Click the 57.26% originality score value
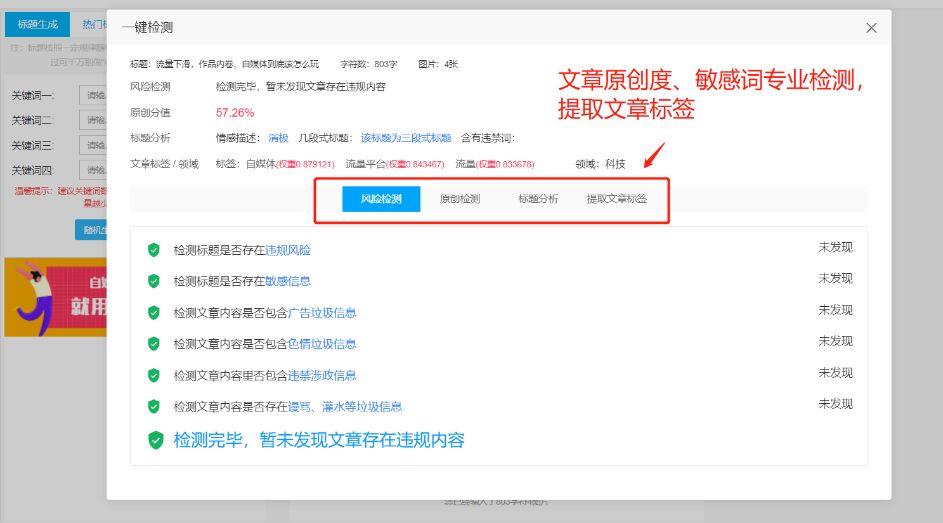This screenshot has height=523, width=943. tap(235, 113)
